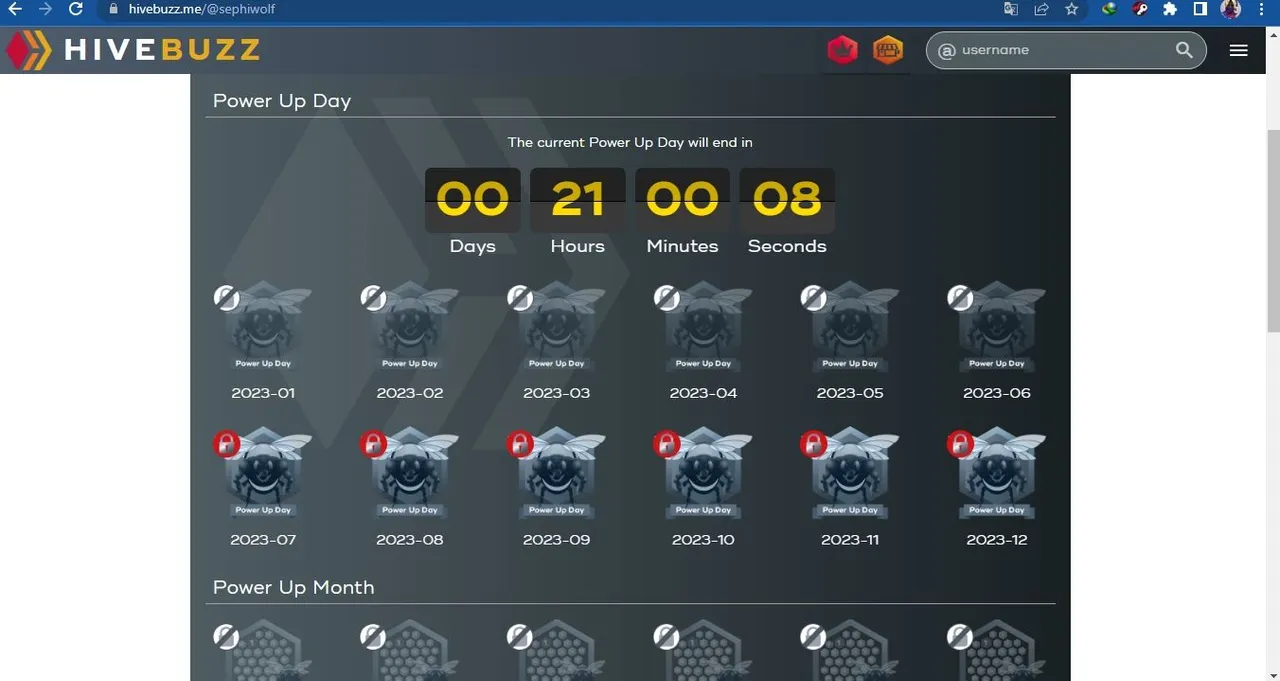Screen dimensions: 1280x681
Task: Click the search magnifier icon
Action: [1184, 50]
